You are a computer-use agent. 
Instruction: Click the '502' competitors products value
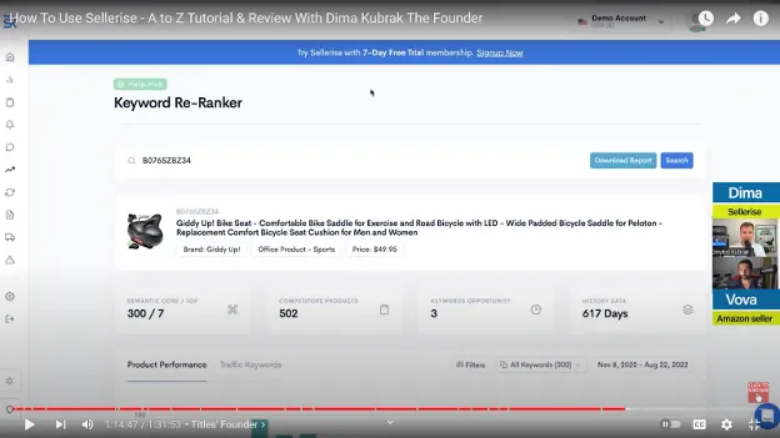(x=289, y=314)
